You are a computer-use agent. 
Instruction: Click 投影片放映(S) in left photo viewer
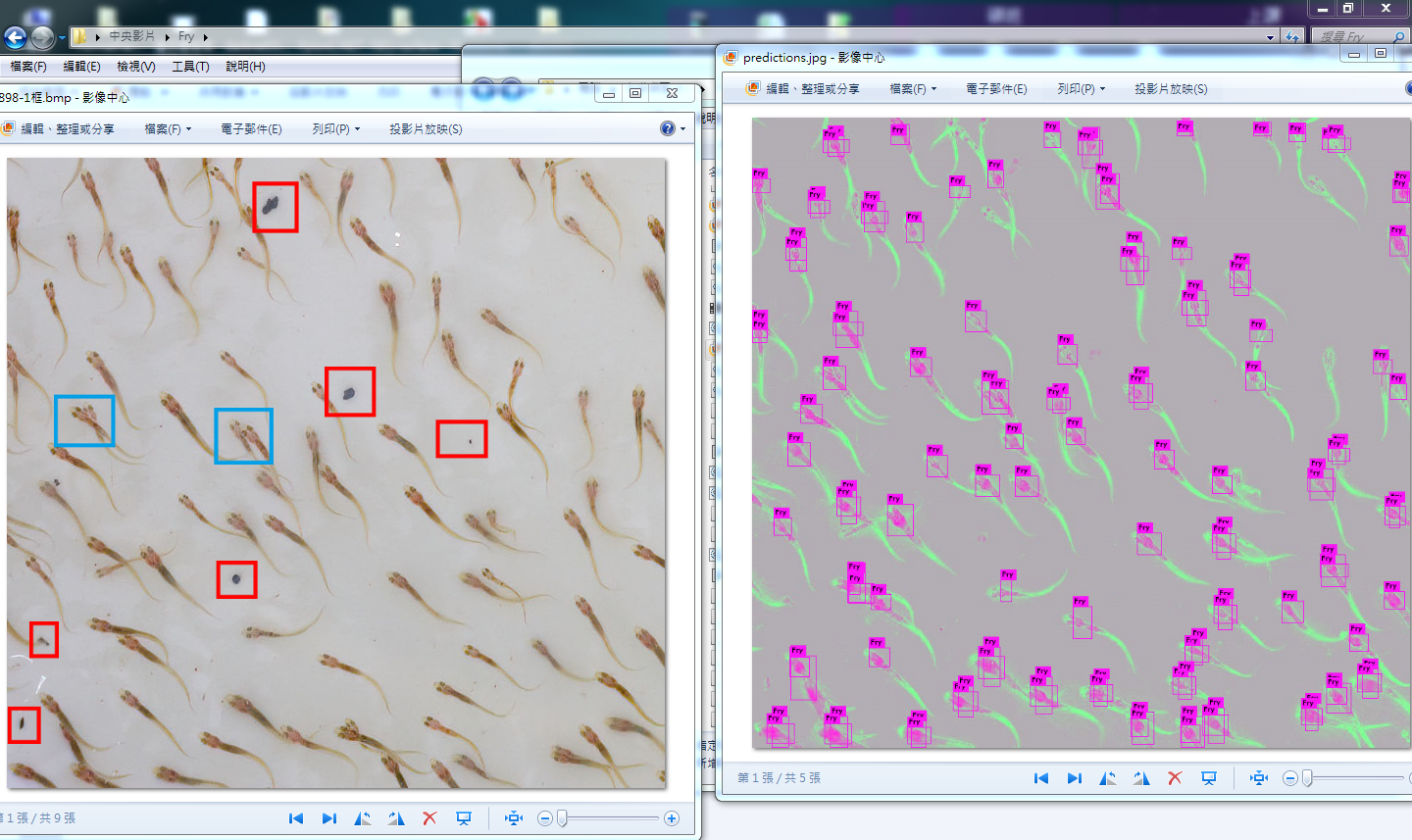(426, 129)
